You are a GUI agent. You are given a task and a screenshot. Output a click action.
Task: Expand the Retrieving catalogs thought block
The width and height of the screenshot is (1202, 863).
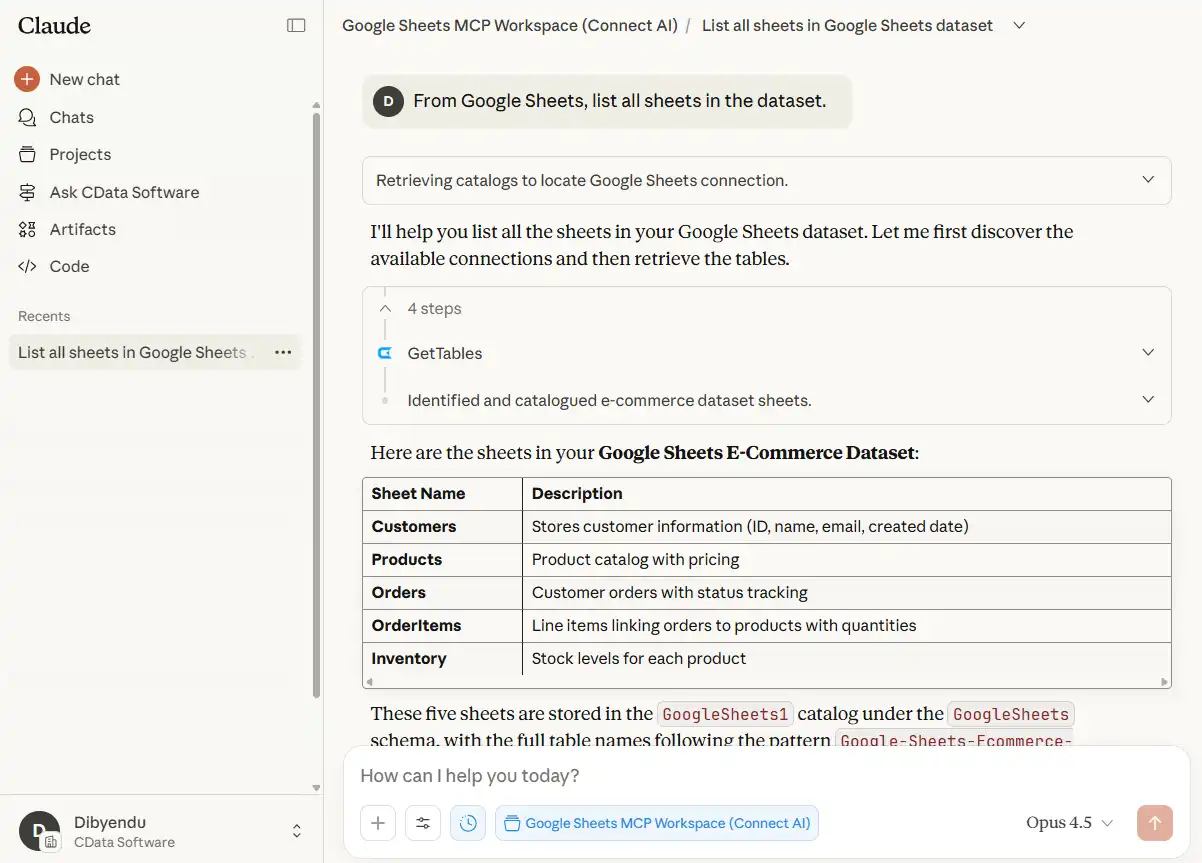1147,180
